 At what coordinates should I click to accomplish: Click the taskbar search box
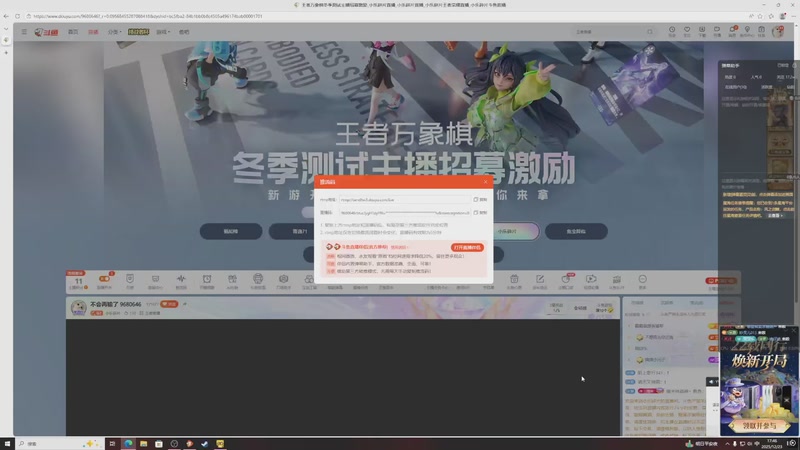pyautogui.click(x=59, y=444)
